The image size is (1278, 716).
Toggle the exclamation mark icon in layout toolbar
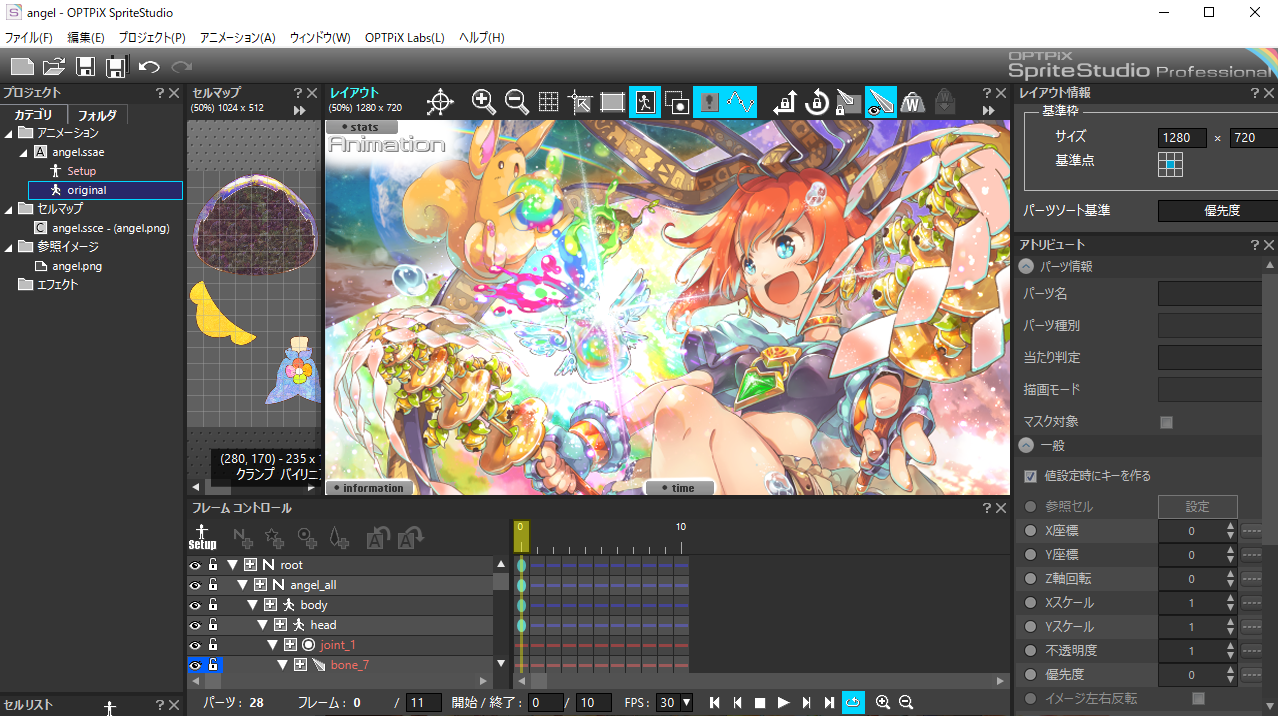click(709, 102)
